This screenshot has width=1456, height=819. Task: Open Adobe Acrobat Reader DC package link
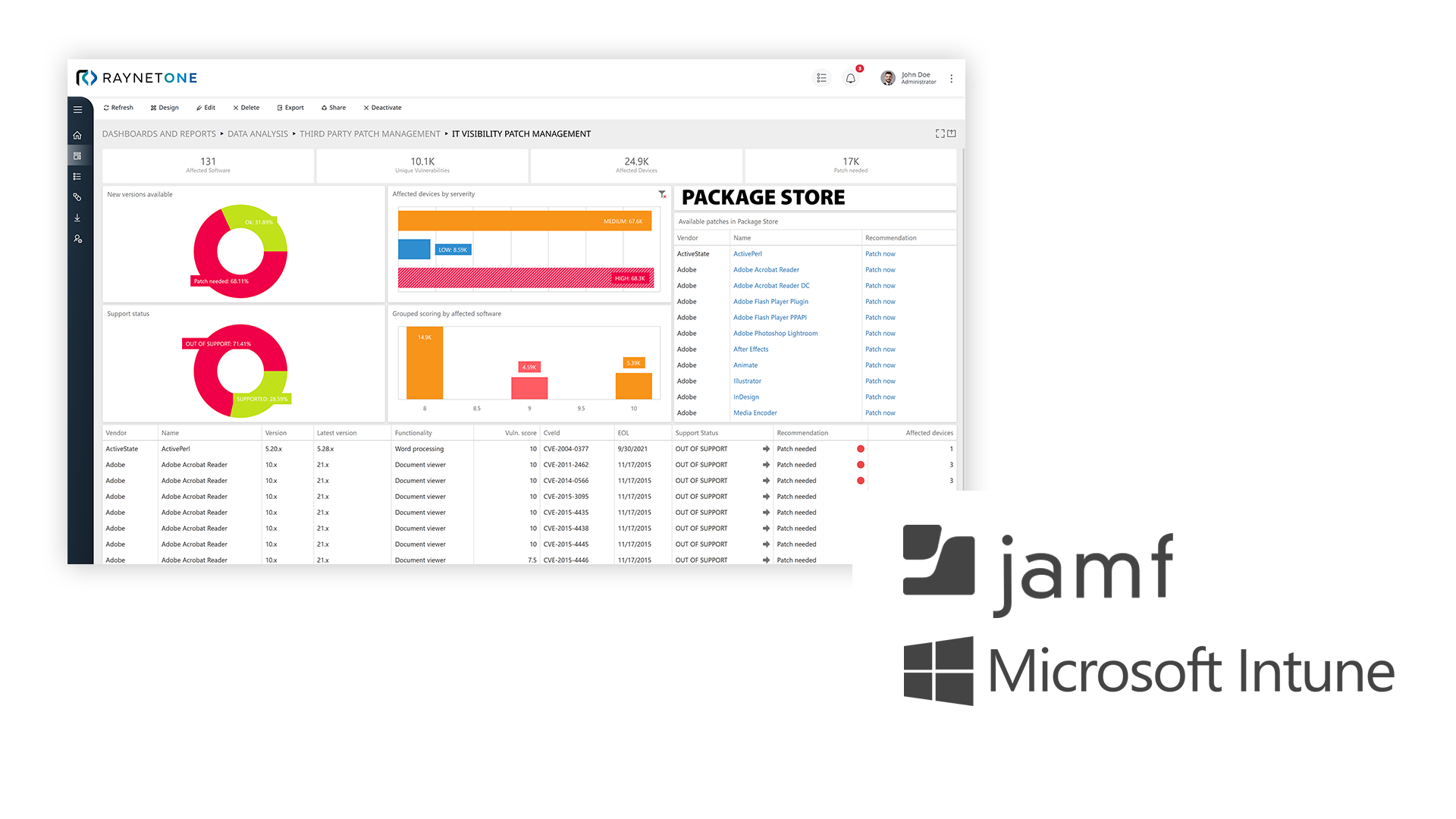click(771, 286)
